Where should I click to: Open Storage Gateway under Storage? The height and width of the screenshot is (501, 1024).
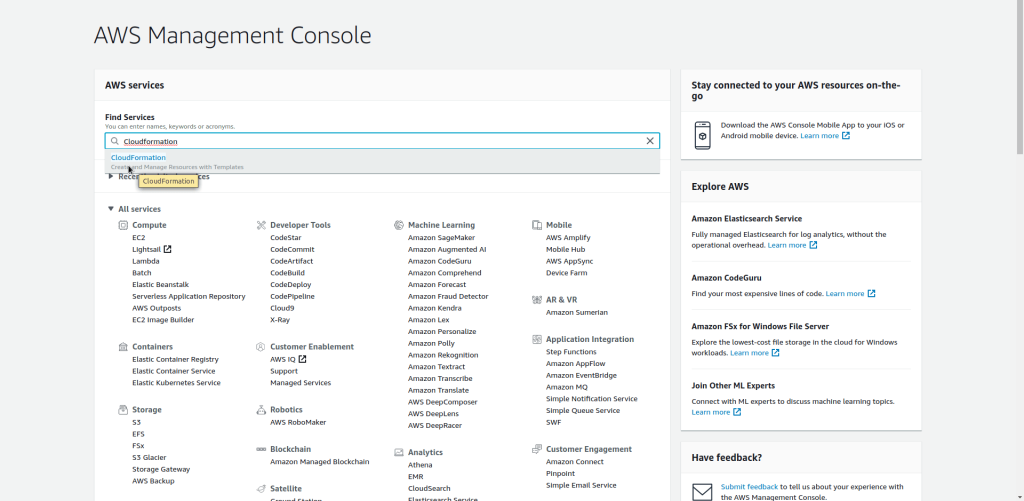[x=161, y=470]
